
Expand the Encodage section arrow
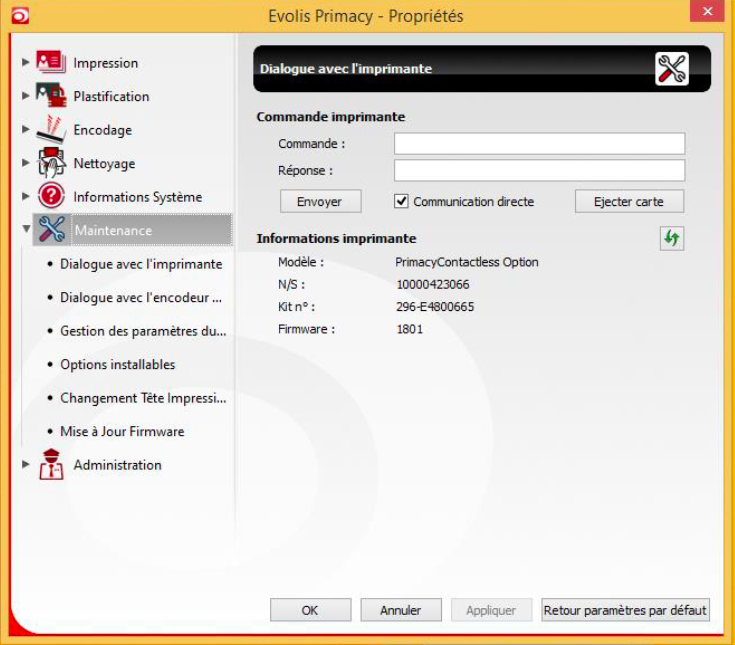pos(25,129)
